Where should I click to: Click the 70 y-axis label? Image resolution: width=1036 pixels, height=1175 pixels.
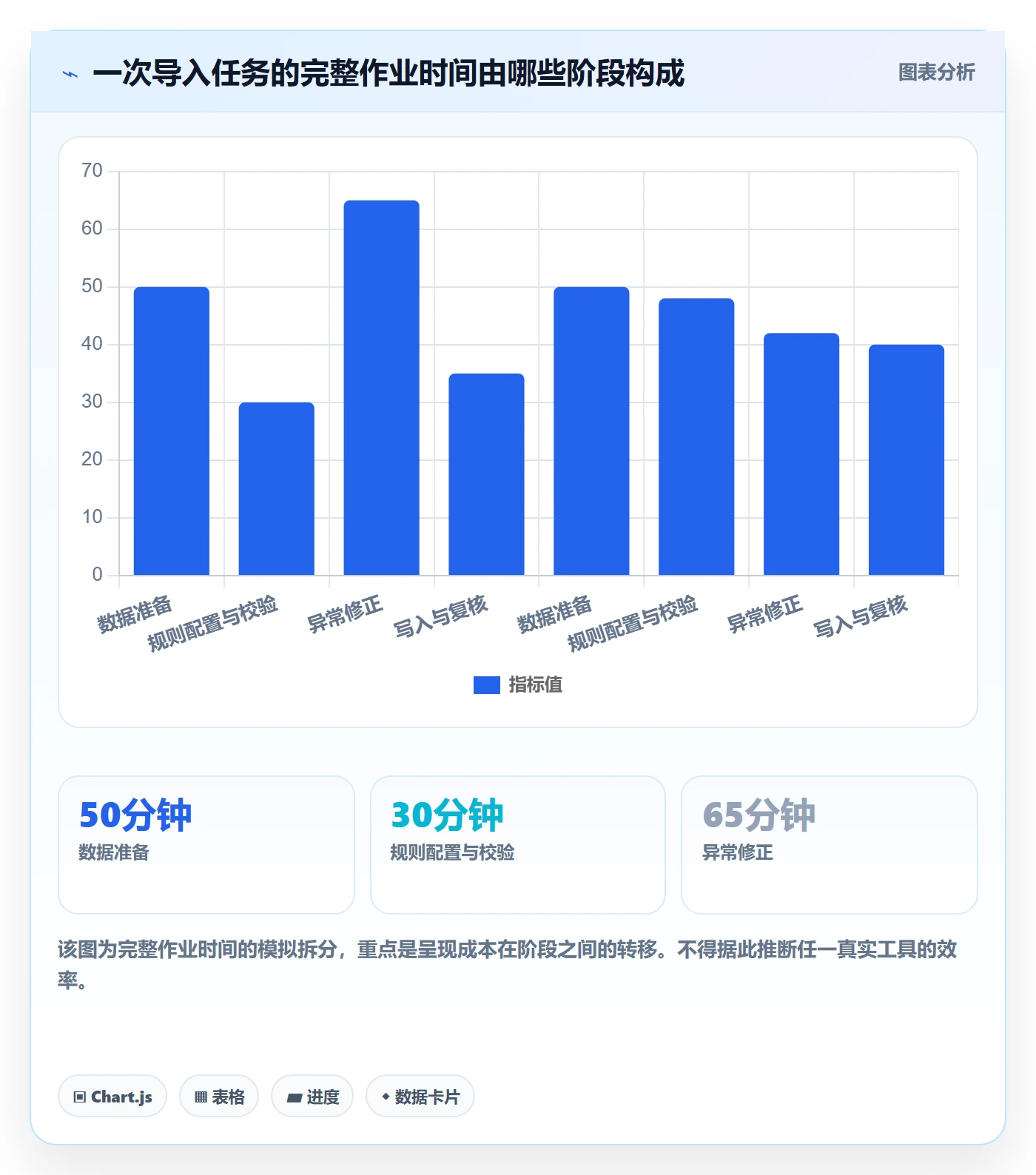pos(92,171)
